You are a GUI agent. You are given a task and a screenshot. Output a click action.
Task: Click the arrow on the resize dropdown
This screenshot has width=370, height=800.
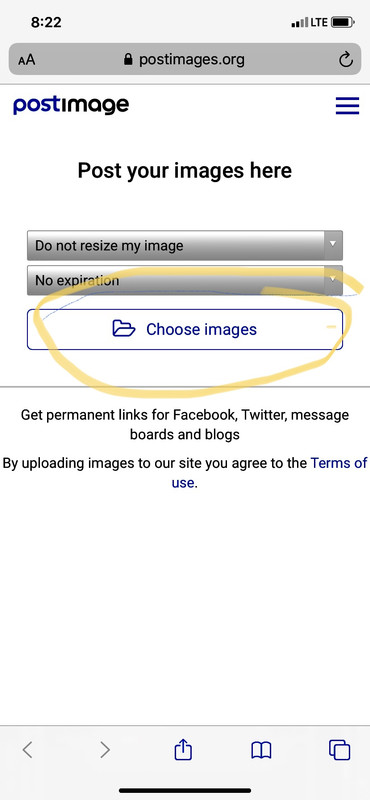click(x=333, y=245)
